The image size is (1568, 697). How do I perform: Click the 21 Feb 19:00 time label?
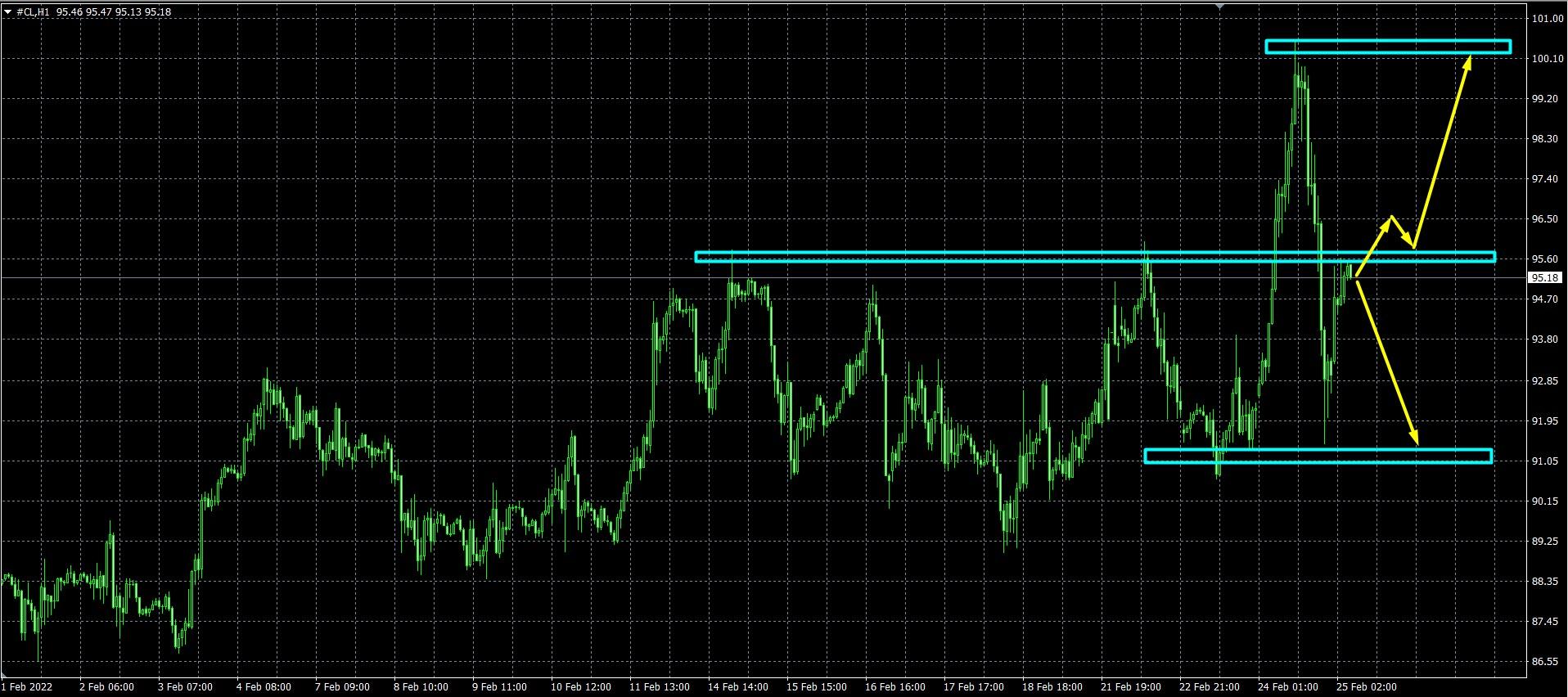click(x=1131, y=687)
